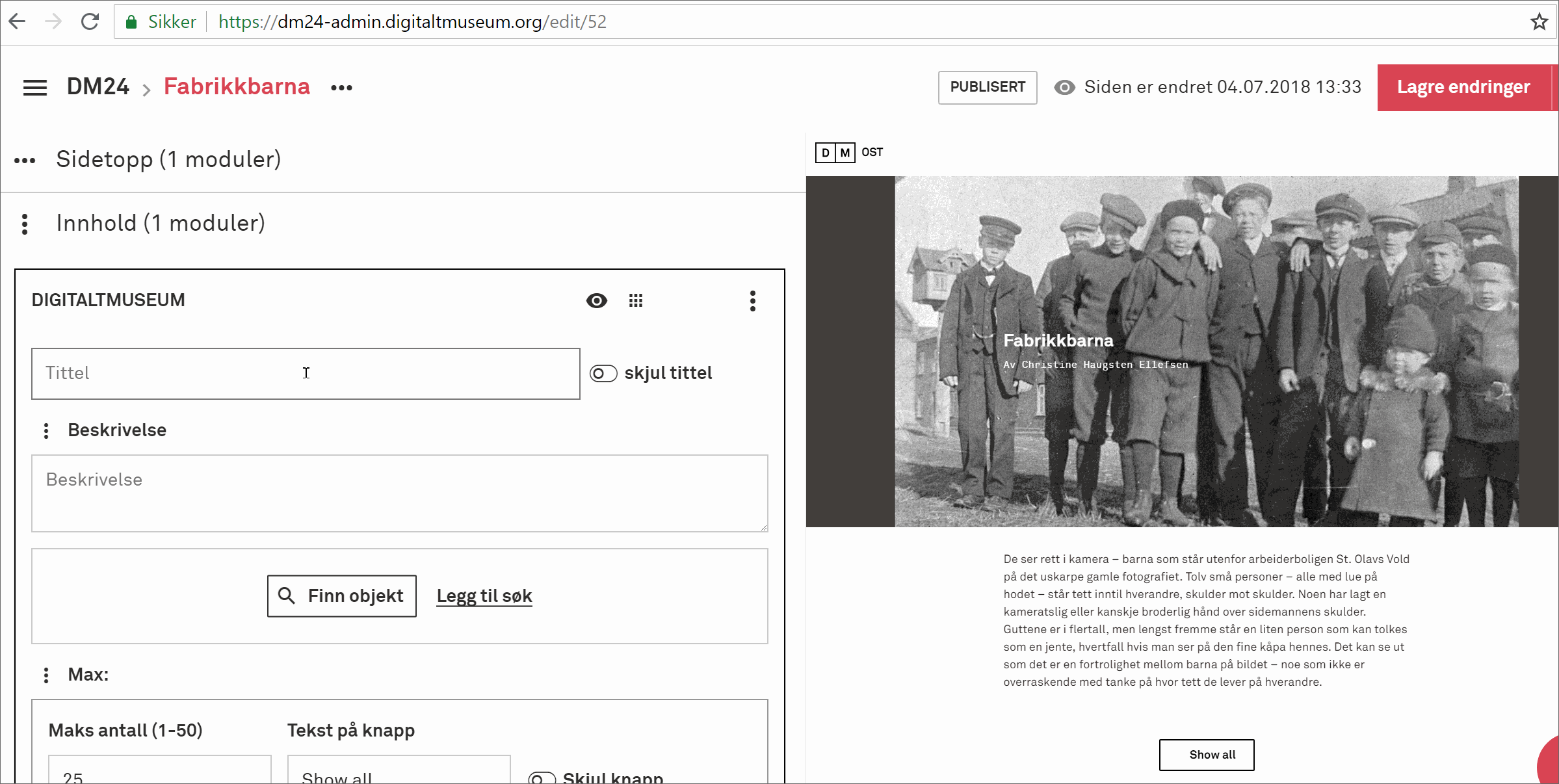Click the Lagre endringer button
Image resolution: width=1559 pixels, height=784 pixels.
pos(1463,87)
